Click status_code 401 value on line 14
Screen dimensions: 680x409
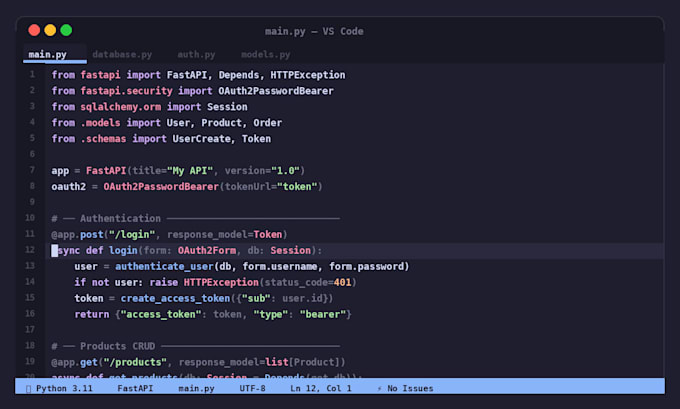coord(343,282)
